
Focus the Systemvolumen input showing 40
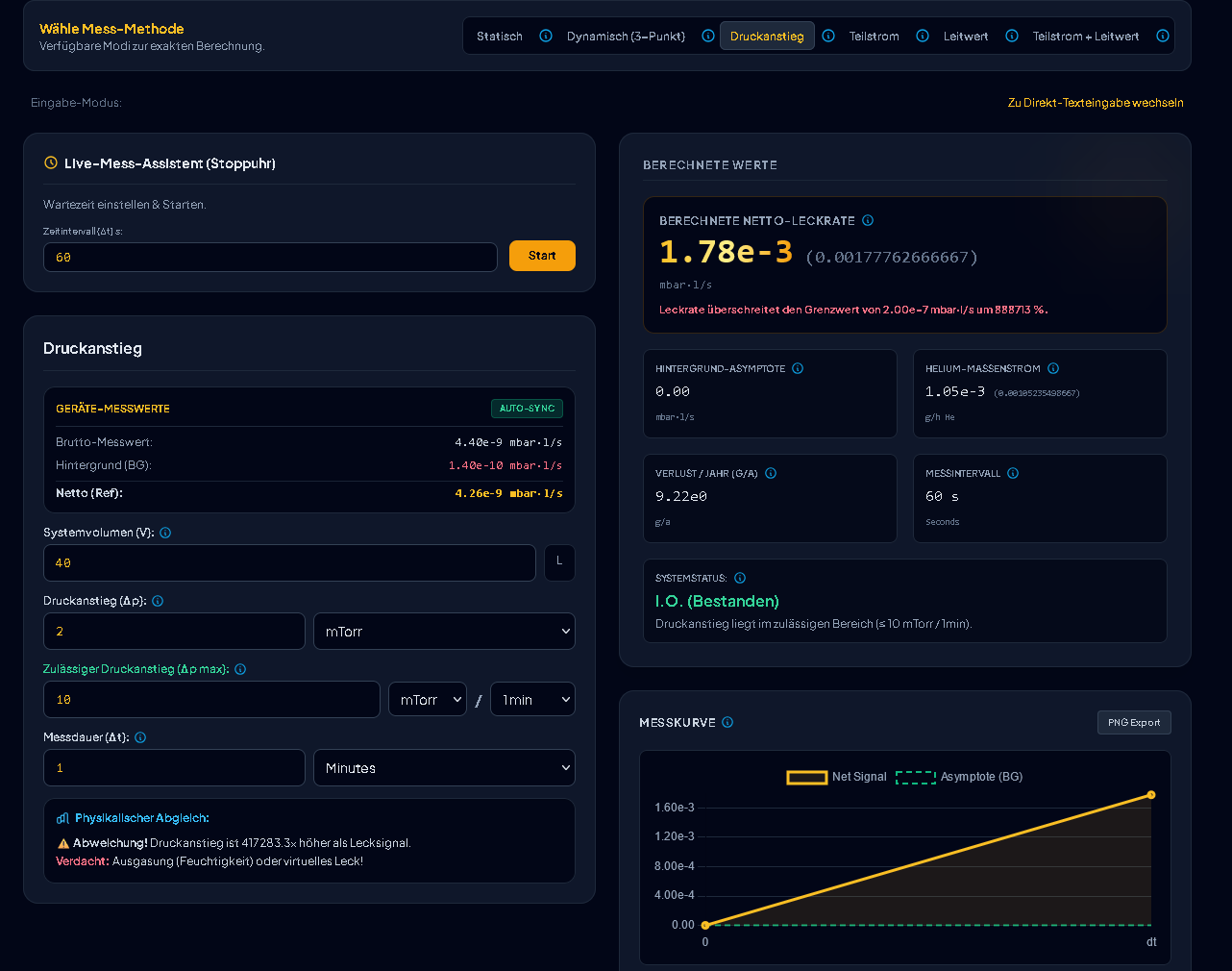point(289,563)
